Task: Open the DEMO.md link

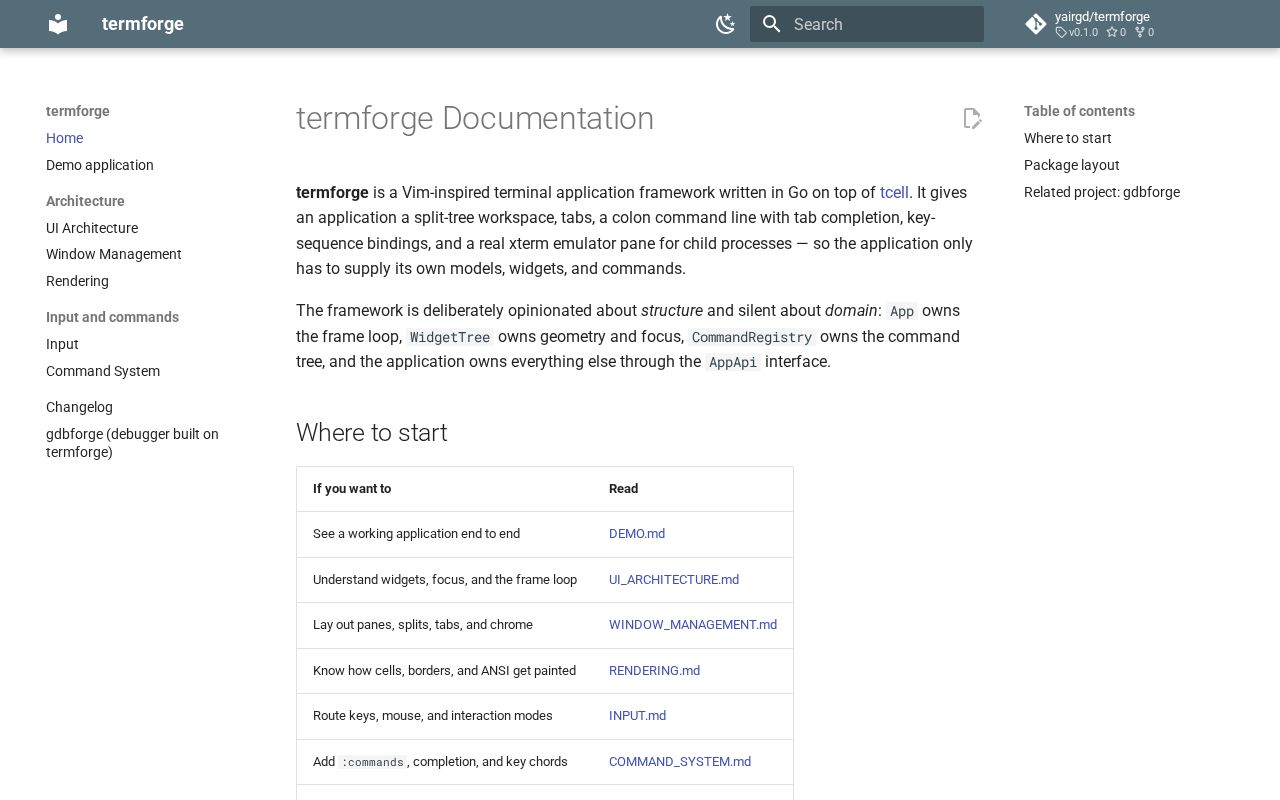Action: coord(637,534)
